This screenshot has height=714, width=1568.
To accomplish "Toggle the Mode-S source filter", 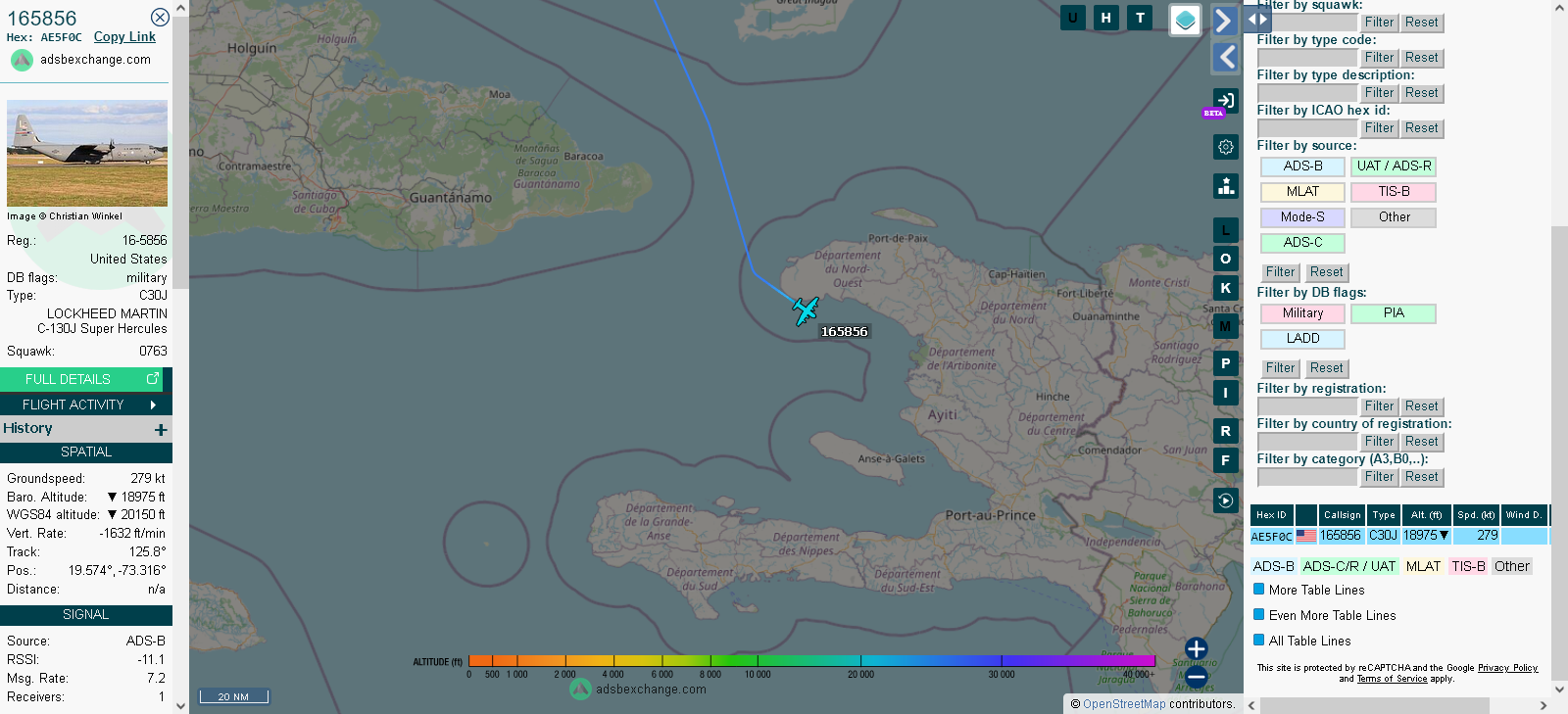I will pos(1302,217).
